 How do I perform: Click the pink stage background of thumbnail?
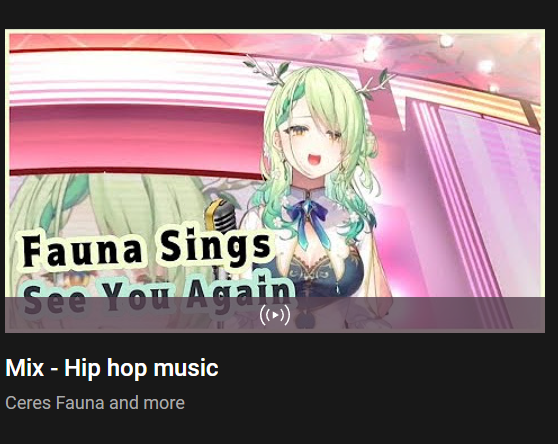pos(135,137)
